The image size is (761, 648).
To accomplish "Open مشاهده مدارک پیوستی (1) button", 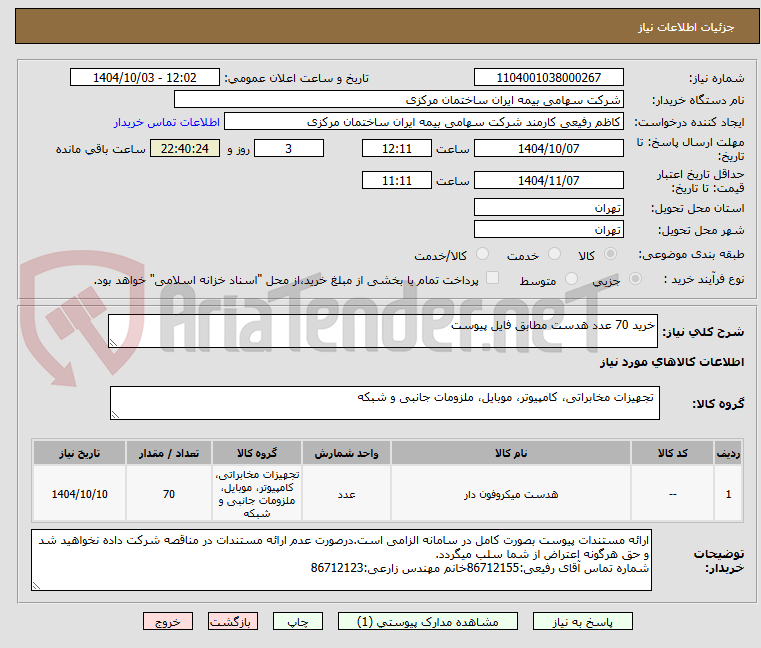I will pos(428,621).
